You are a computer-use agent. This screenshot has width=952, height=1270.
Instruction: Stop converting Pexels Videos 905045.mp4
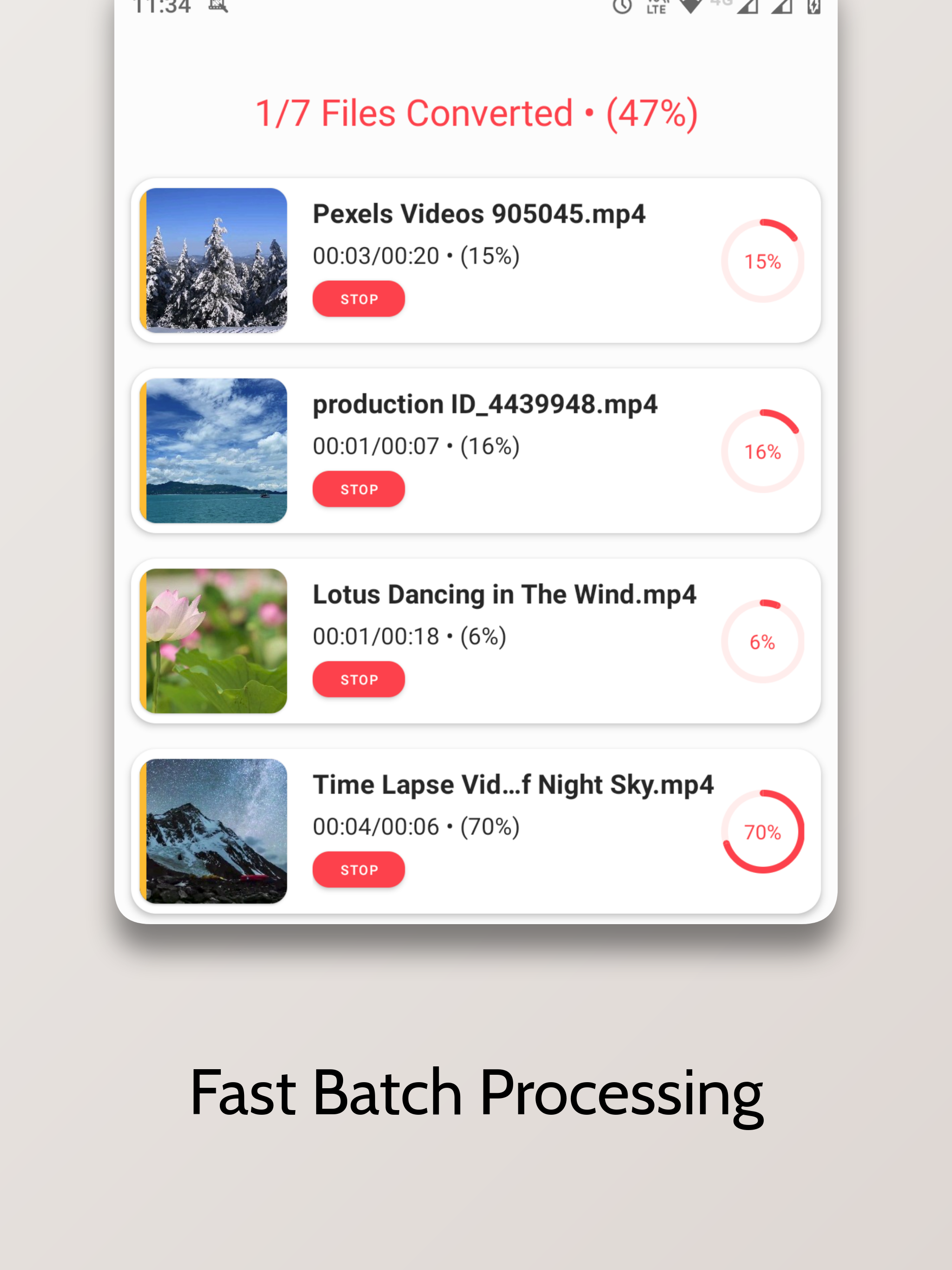click(x=358, y=298)
